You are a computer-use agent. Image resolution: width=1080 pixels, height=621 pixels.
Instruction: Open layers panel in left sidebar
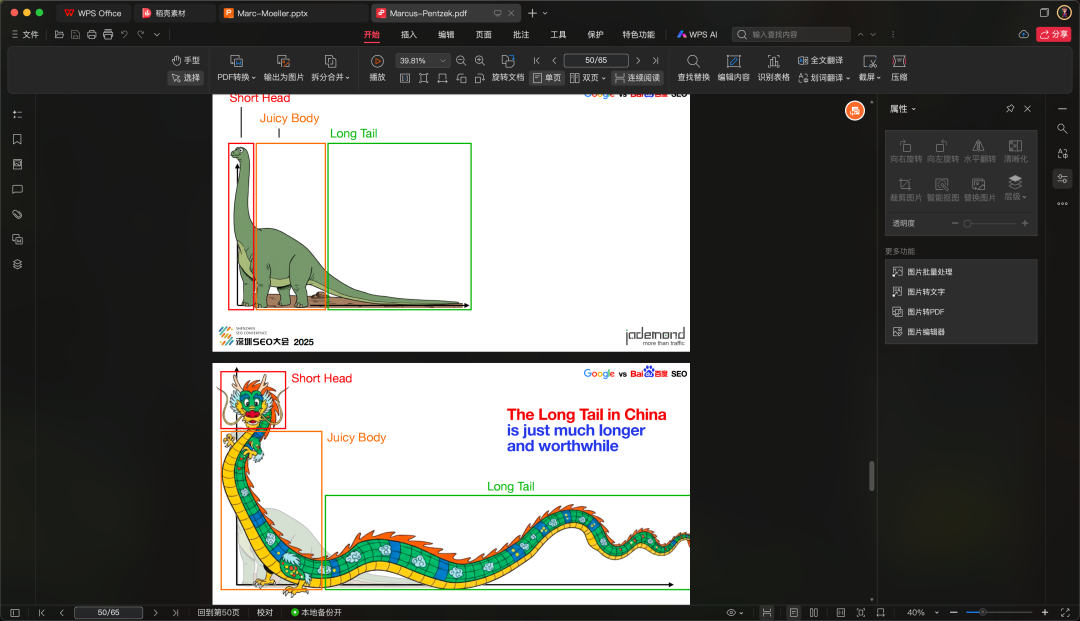17,264
